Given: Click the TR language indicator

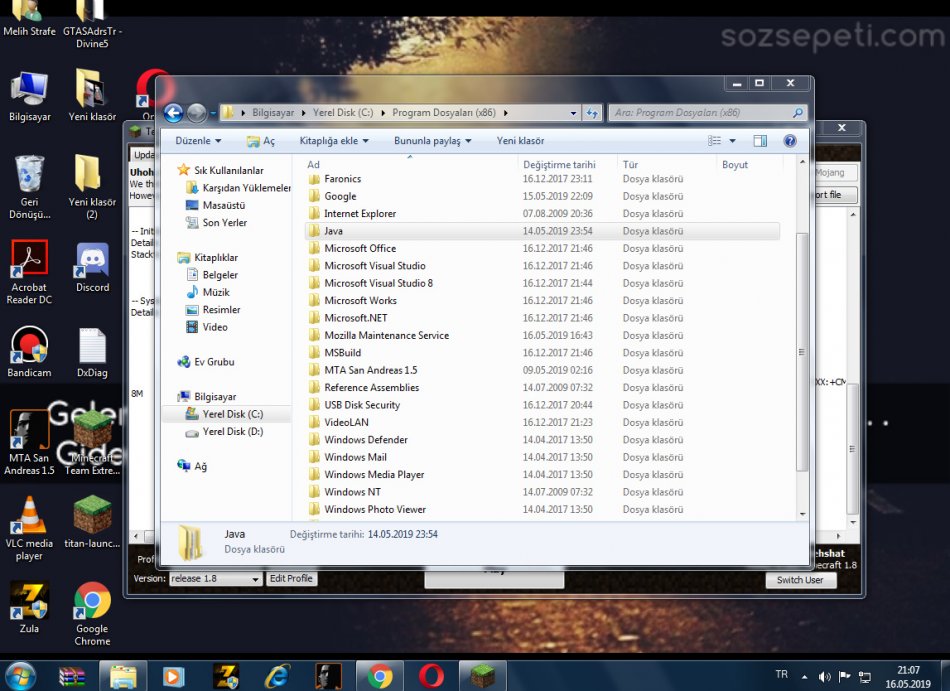Looking at the screenshot, I should coord(782,675).
